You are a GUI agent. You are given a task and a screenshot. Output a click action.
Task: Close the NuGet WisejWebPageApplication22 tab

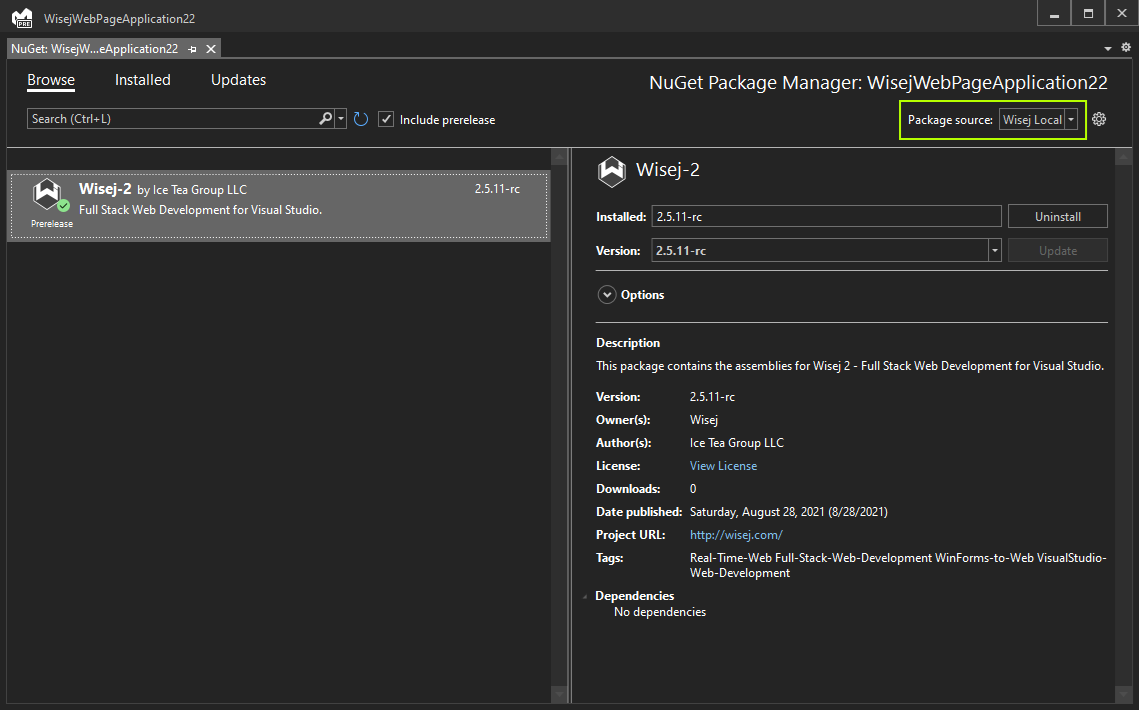211,49
